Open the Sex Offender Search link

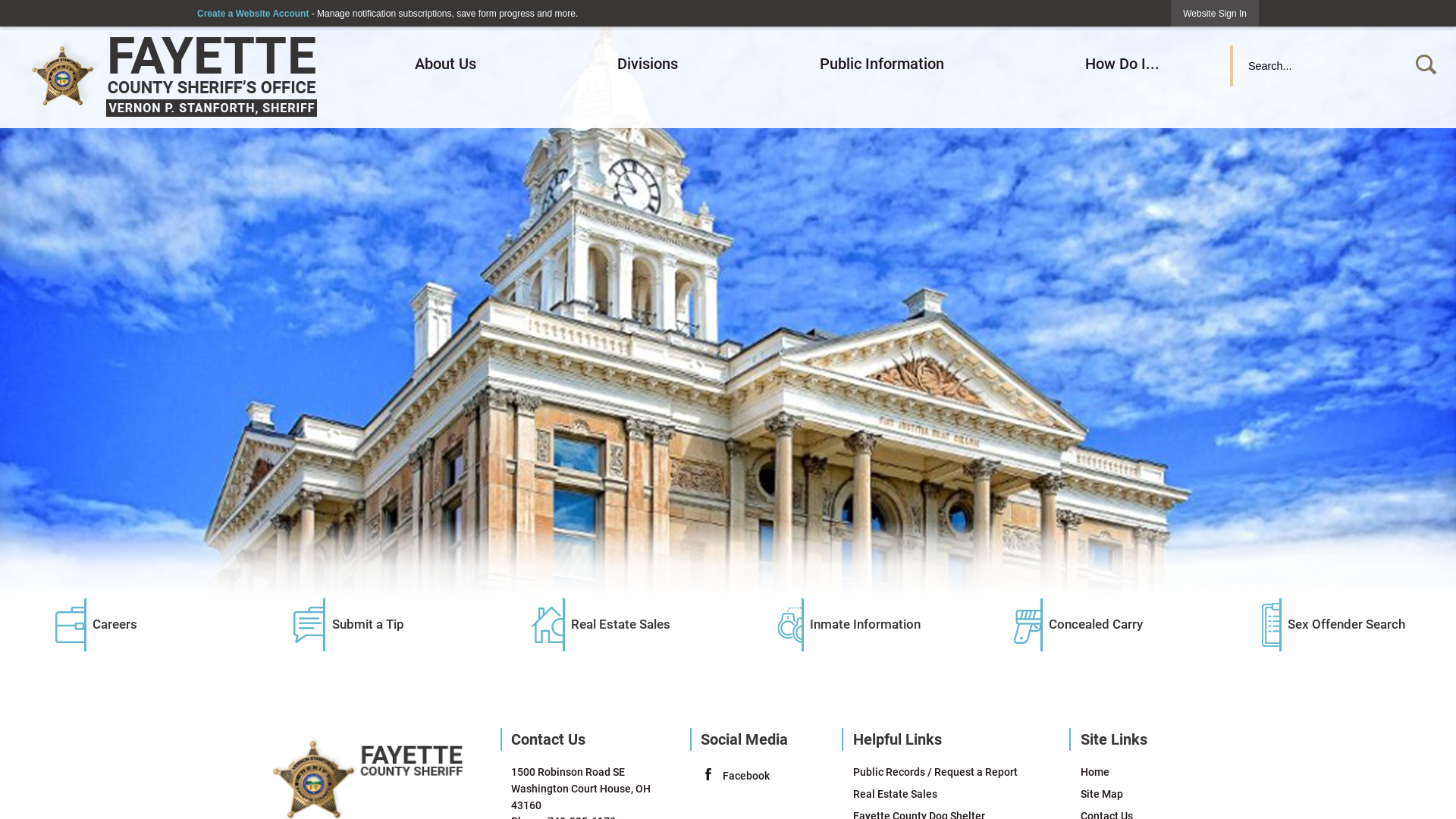[x=1346, y=624]
